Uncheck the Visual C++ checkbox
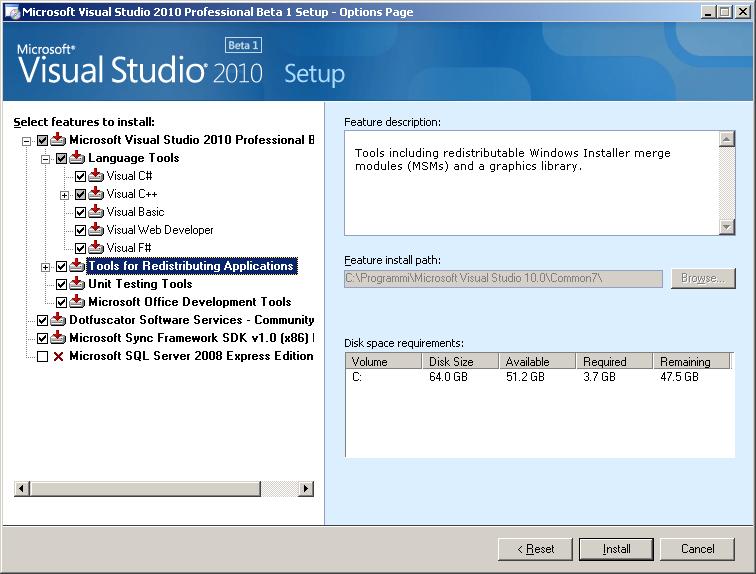The width and height of the screenshot is (756, 574). tap(81, 194)
